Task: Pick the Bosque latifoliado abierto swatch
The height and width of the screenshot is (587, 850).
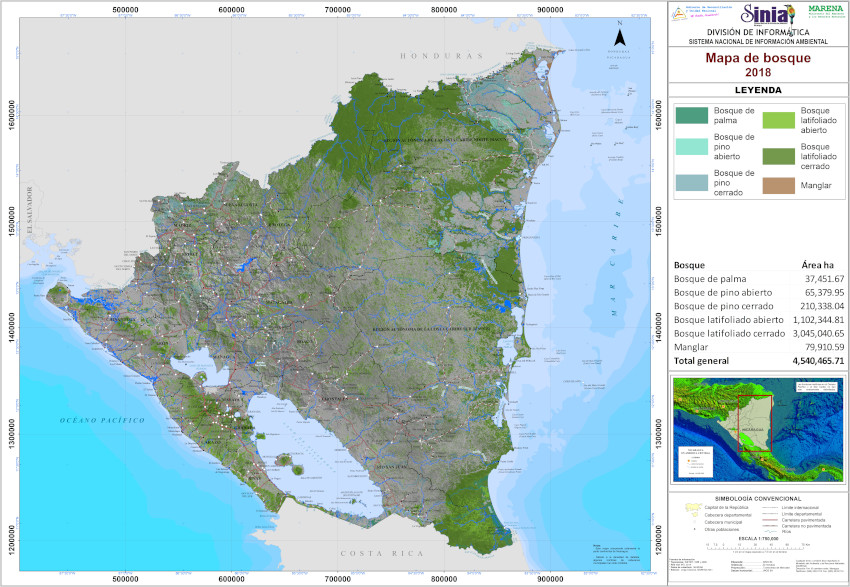Action: click(x=779, y=120)
